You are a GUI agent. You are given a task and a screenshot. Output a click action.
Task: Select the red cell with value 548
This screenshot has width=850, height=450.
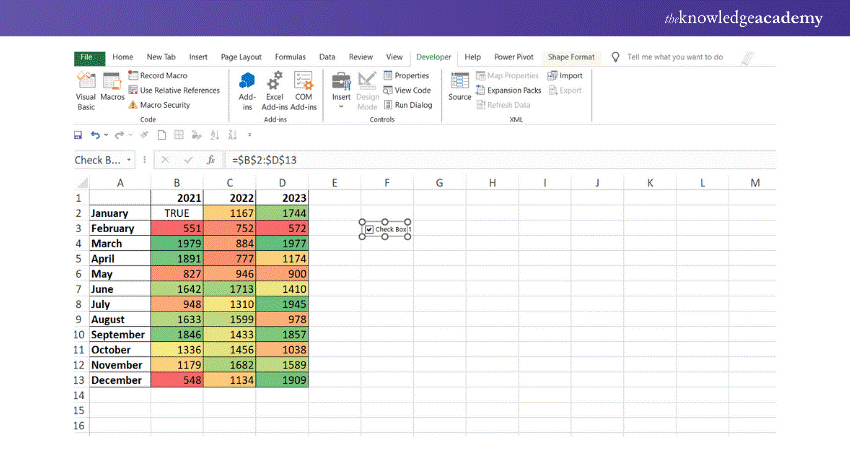click(x=175, y=380)
